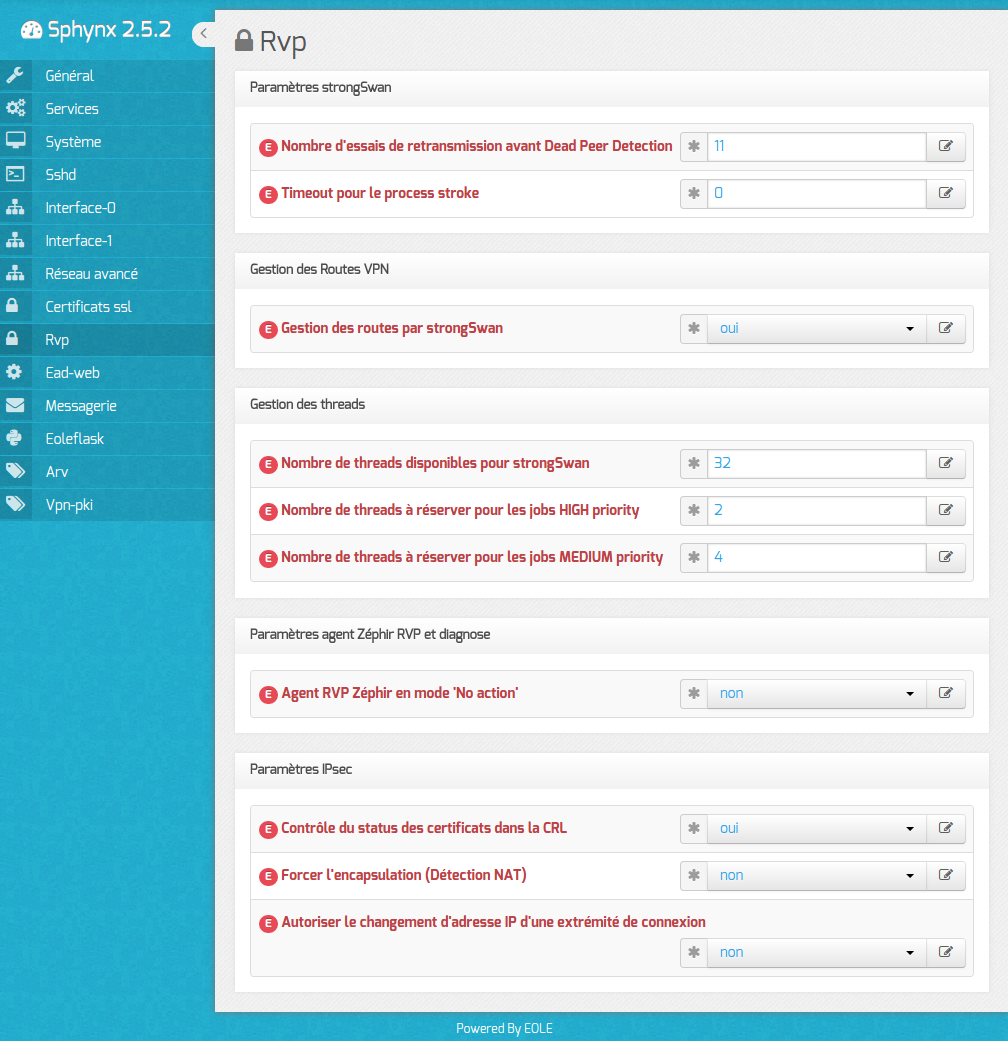Click the edit icon for Agent RVP Zéphir mode
Viewport: 1008px width, 1041px height.
(946, 693)
